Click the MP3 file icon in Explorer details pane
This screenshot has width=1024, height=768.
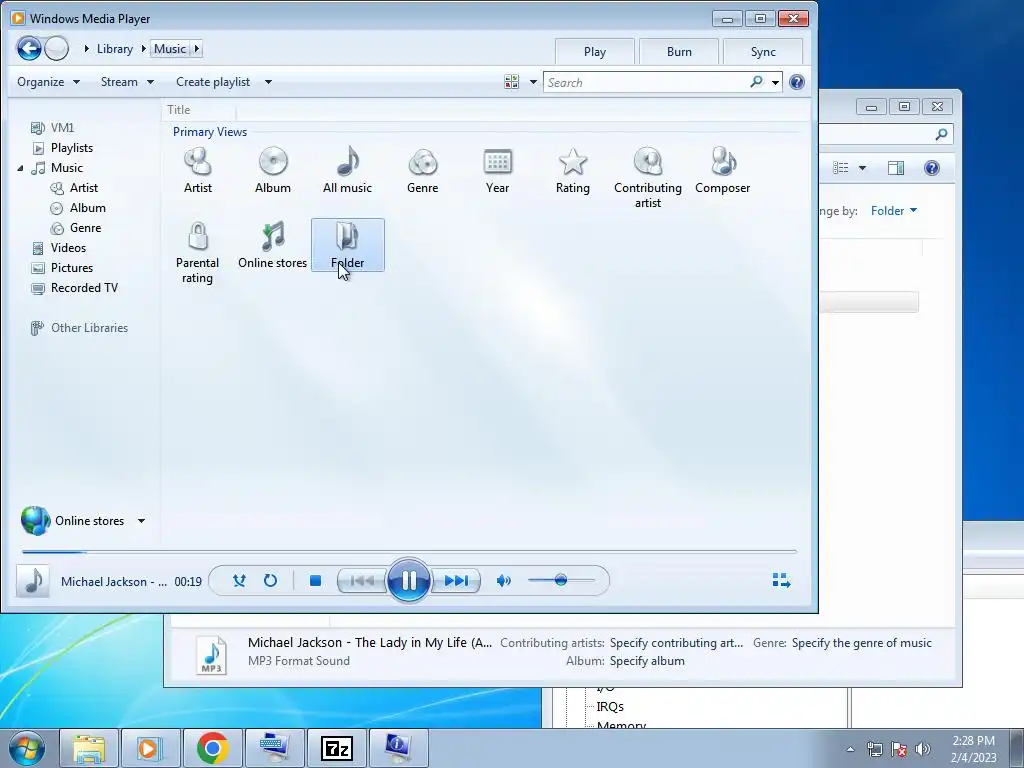pyautogui.click(x=212, y=654)
